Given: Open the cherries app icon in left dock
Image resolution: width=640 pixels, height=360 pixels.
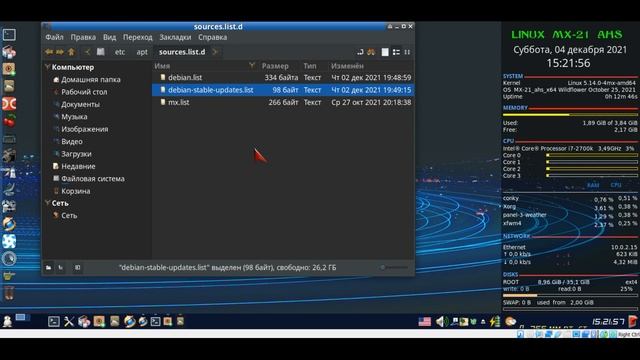Looking at the screenshot, I should click(9, 120).
